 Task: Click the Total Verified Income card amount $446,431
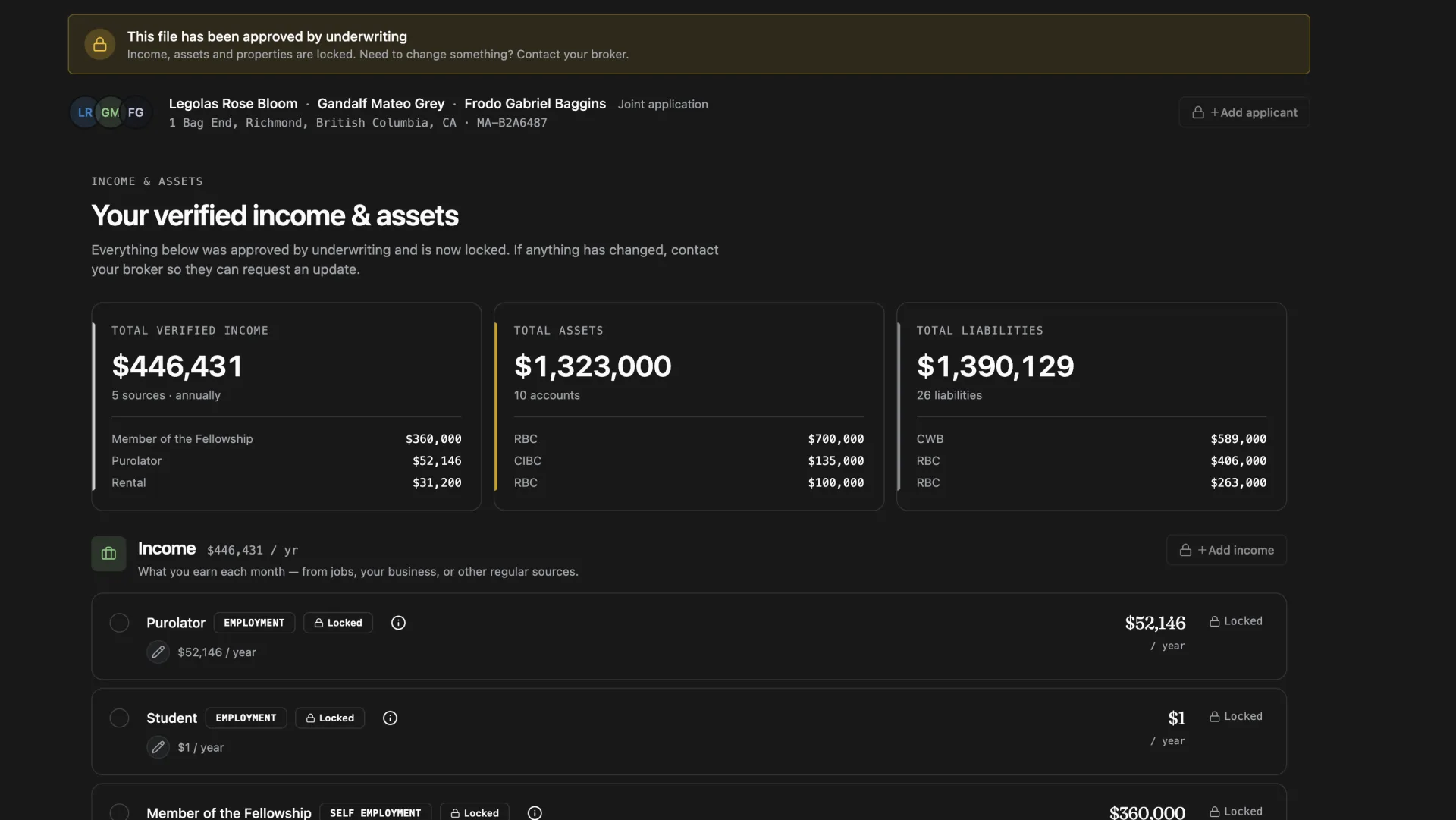pyautogui.click(x=177, y=366)
